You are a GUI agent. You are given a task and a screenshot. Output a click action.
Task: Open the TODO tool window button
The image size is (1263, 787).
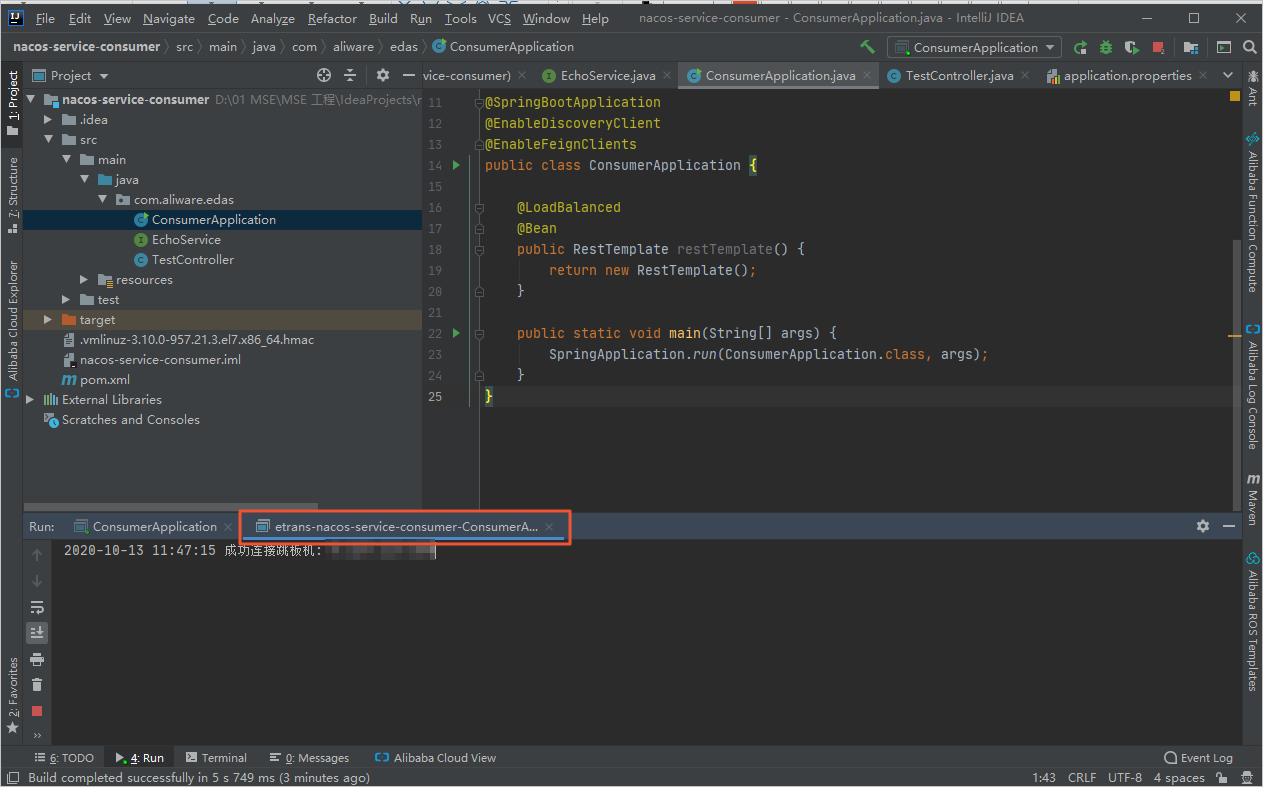(64, 758)
